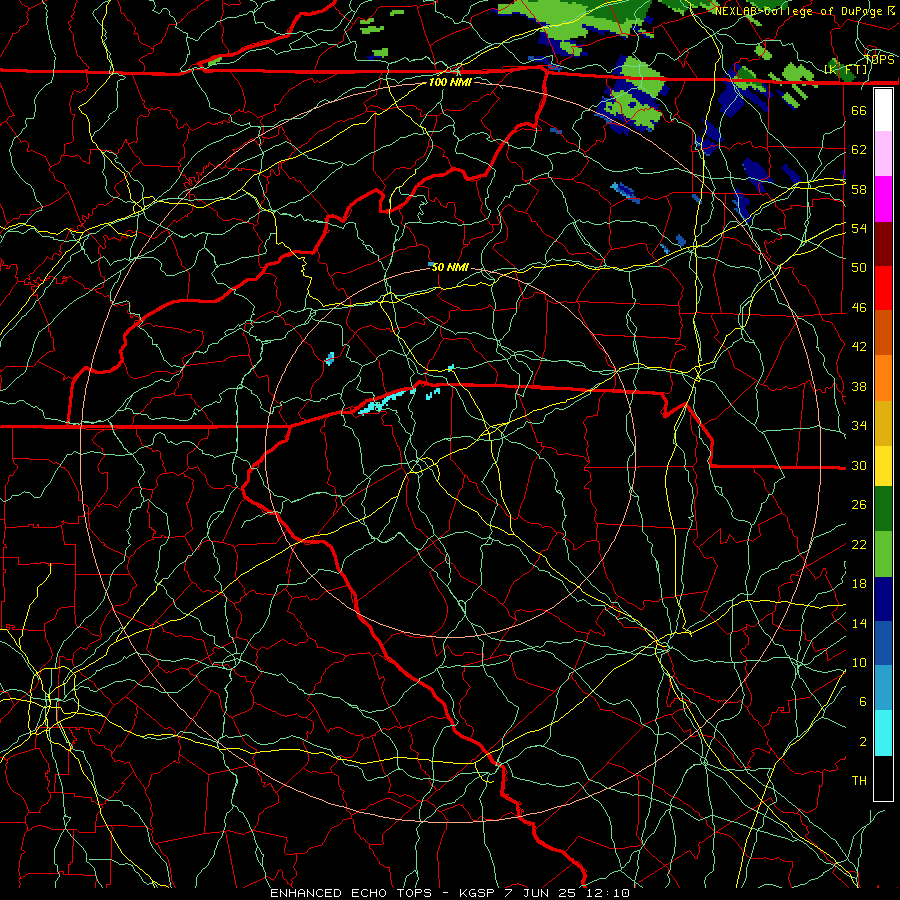Click the legend value '66'
This screenshot has height=900, width=900.
pos(859,110)
